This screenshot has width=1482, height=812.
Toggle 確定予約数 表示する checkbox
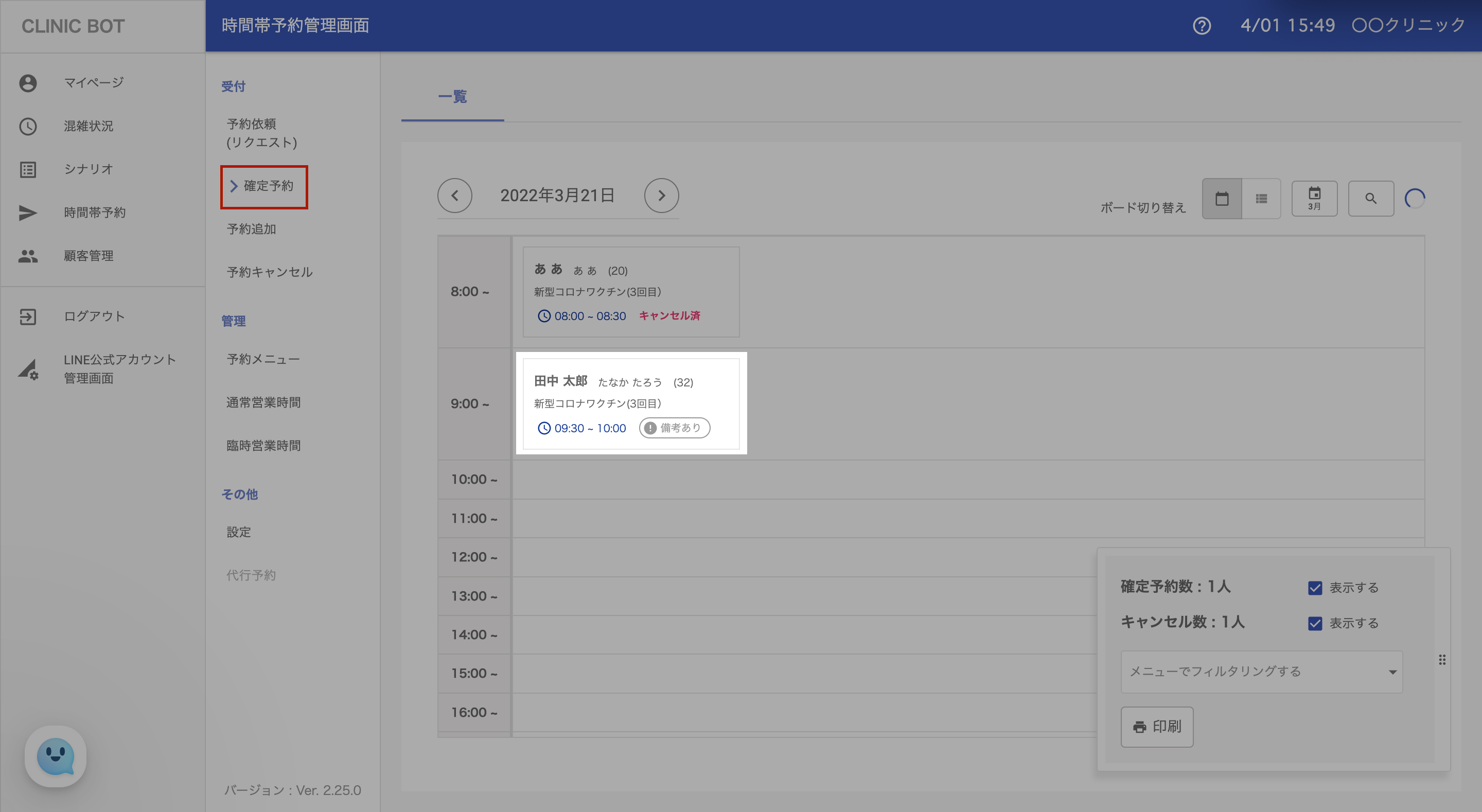coord(1315,588)
